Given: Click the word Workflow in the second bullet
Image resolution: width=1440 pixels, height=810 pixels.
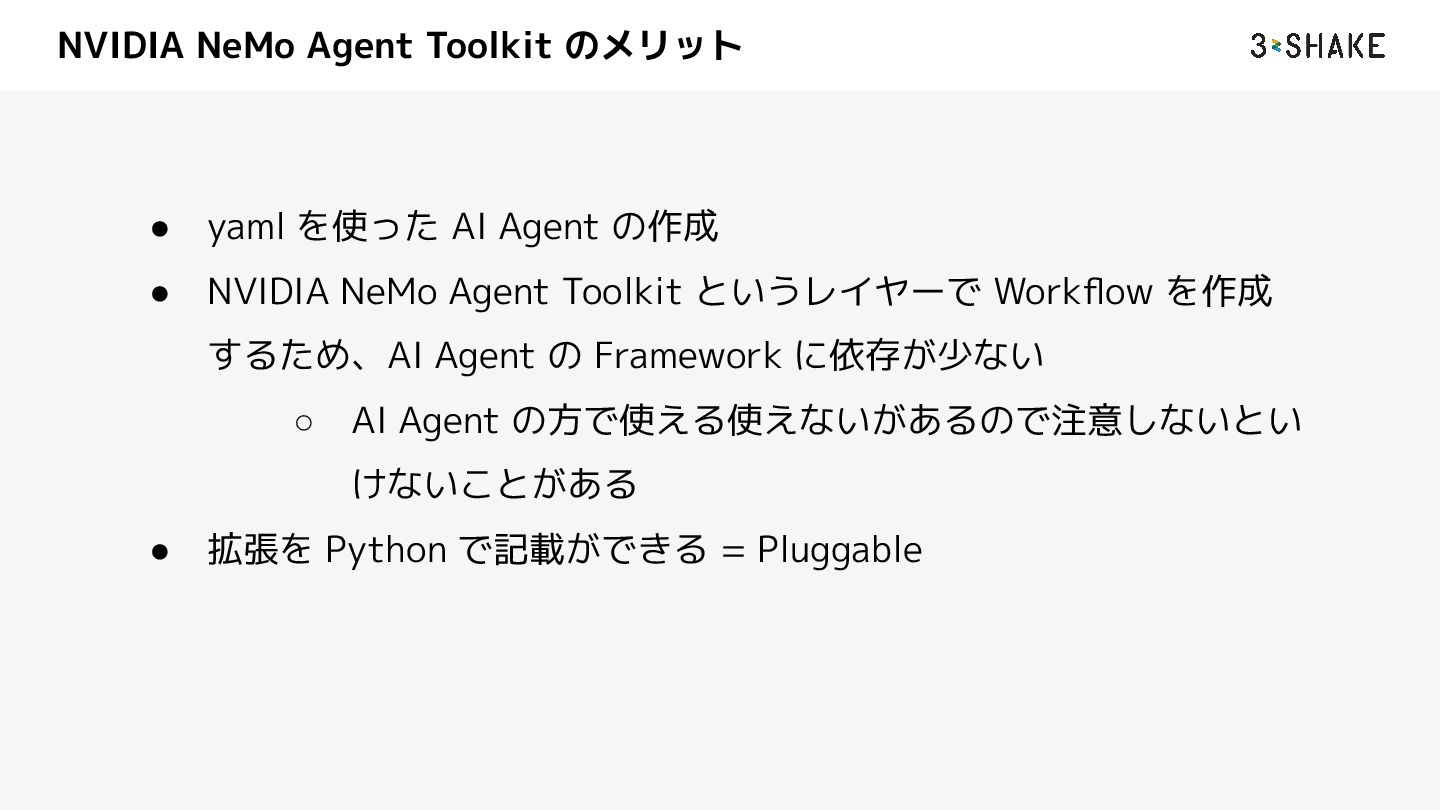Looking at the screenshot, I should click(1073, 292).
